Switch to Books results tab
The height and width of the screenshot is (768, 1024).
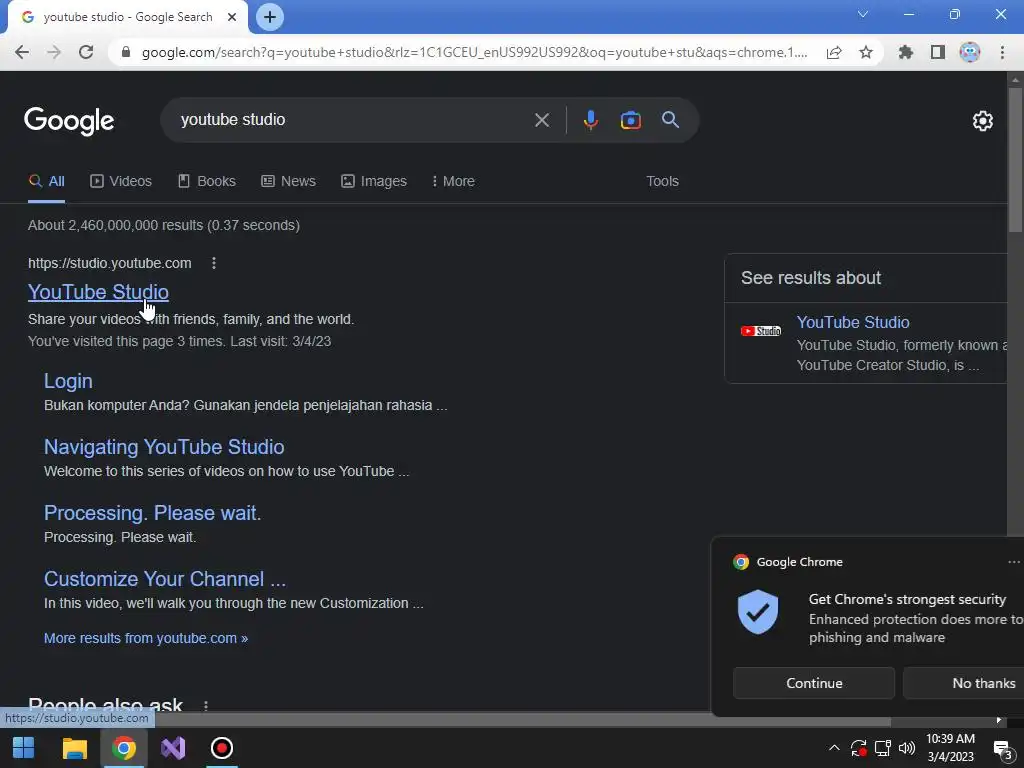pyautogui.click(x=206, y=182)
